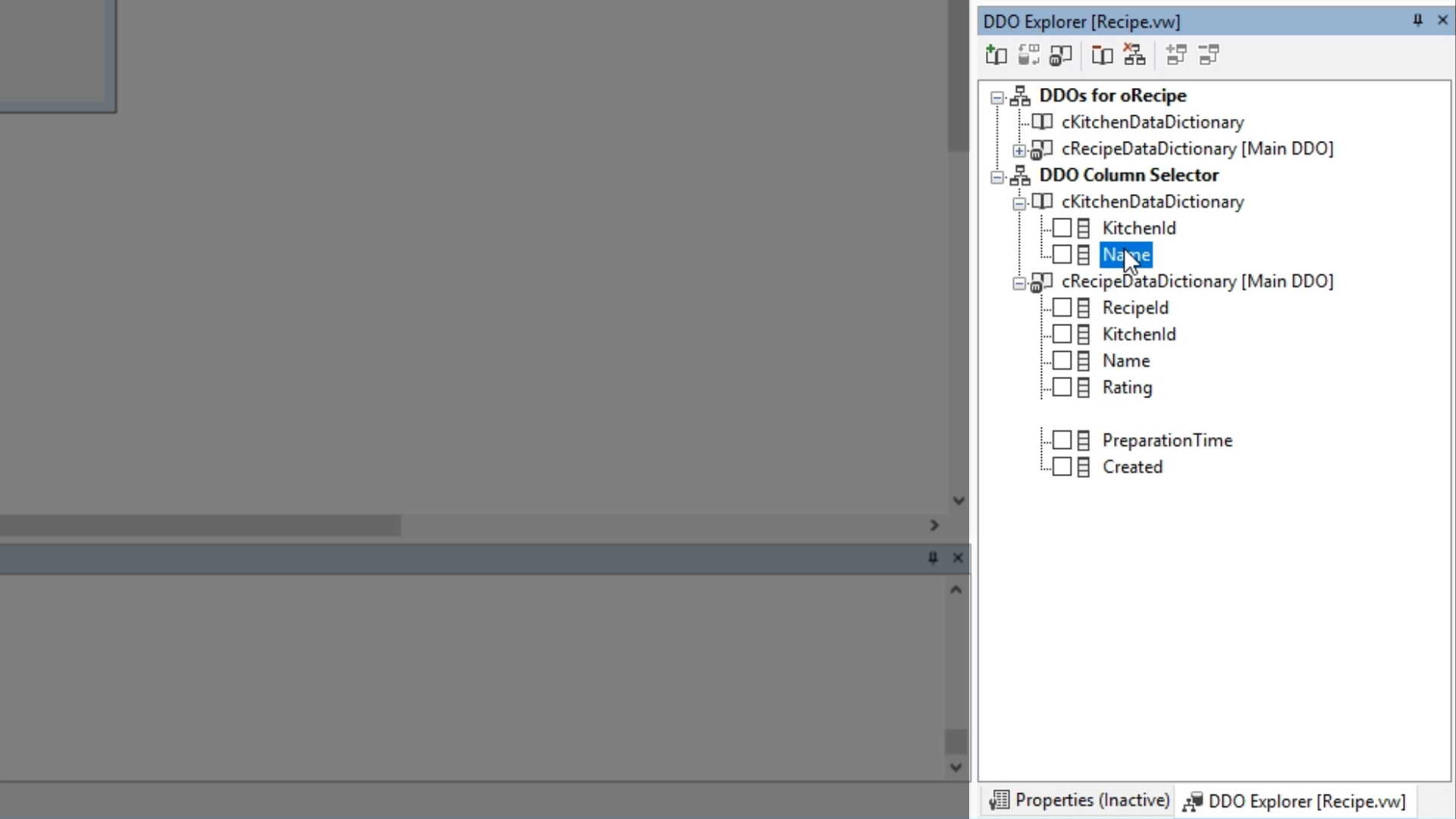Select the Created column item
The width and height of the screenshot is (1456, 819).
click(x=1132, y=467)
